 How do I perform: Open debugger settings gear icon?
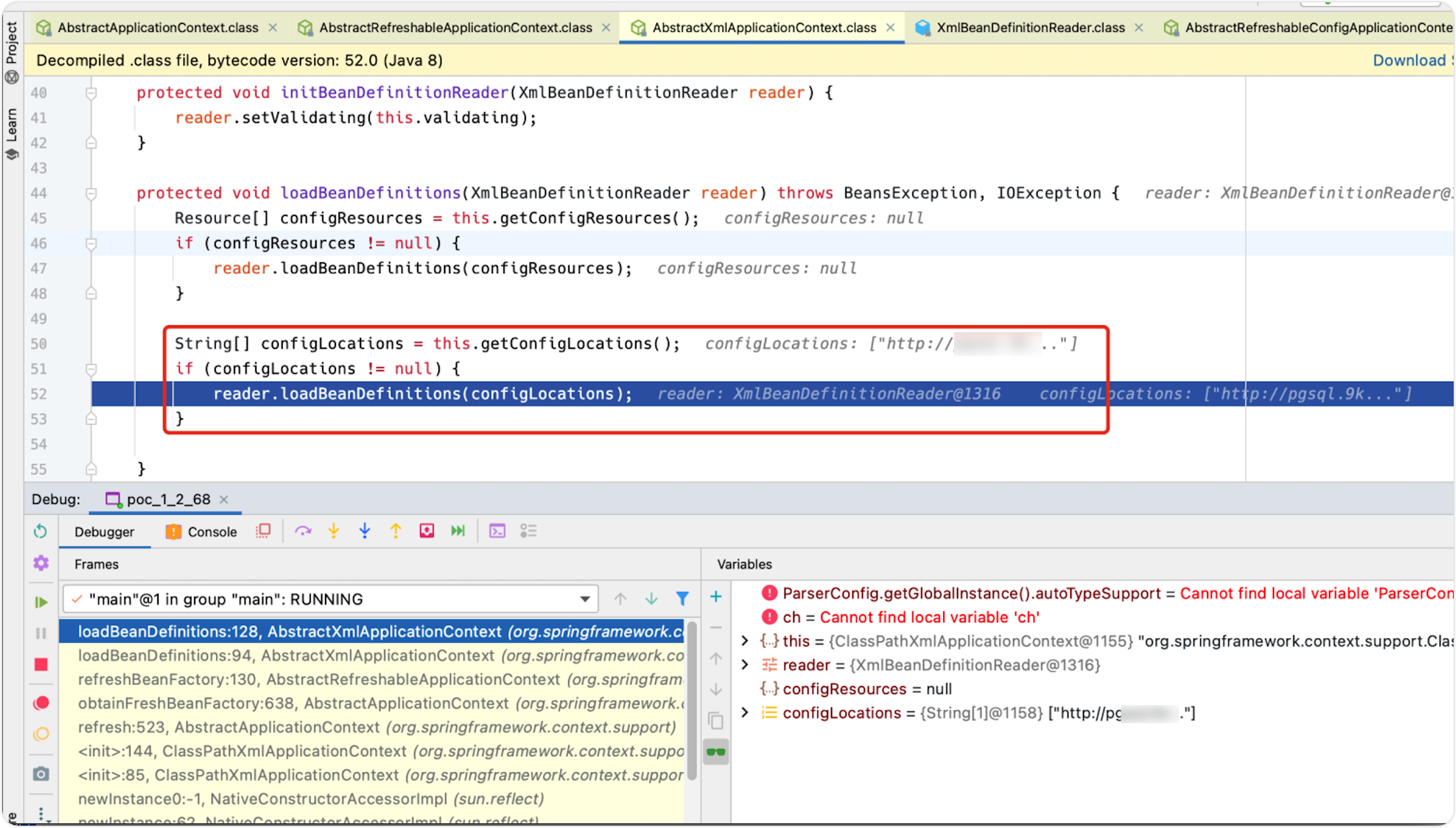pos(41,563)
